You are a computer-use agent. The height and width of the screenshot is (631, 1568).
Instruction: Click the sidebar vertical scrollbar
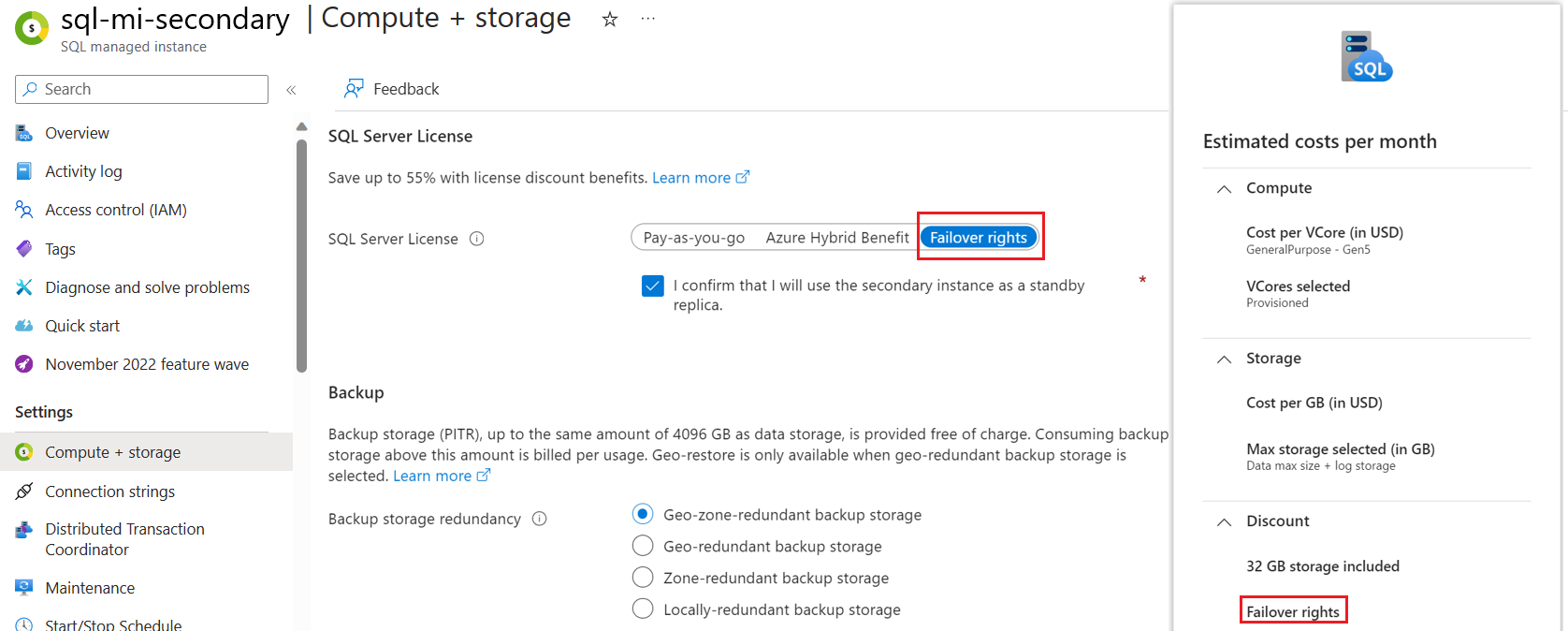(x=301, y=256)
